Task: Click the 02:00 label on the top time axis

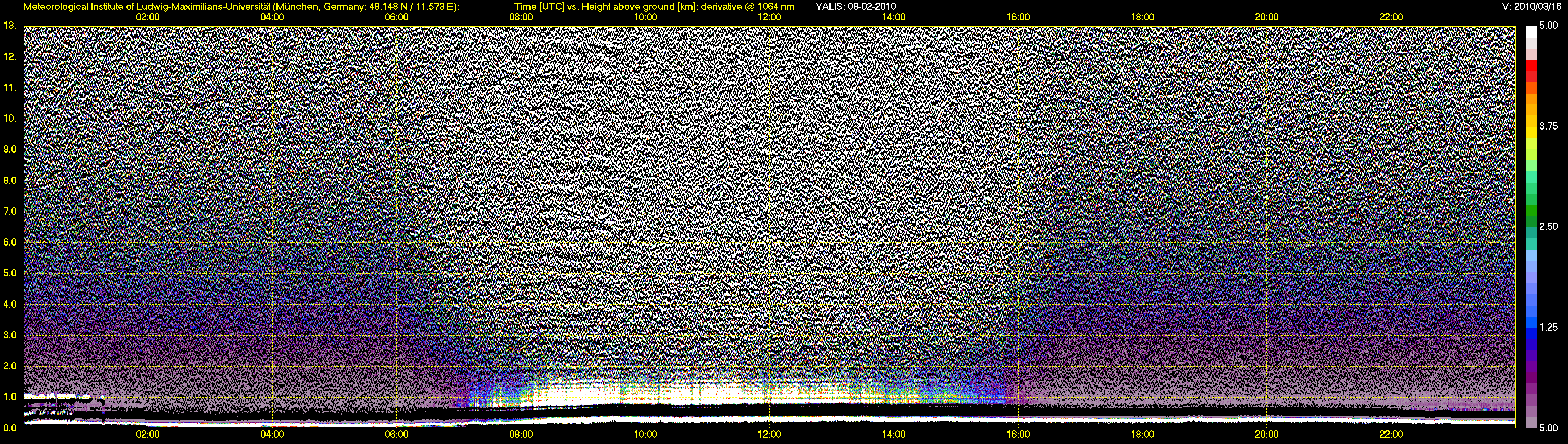Action: (148, 17)
